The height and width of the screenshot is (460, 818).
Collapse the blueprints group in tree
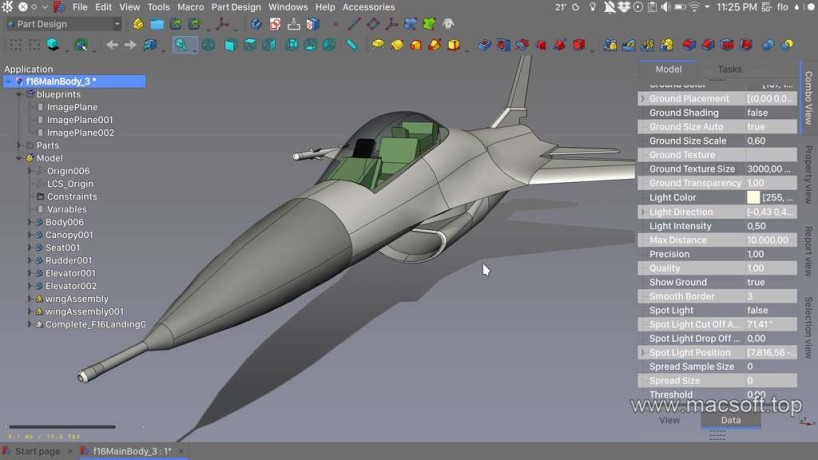[x=18, y=94]
